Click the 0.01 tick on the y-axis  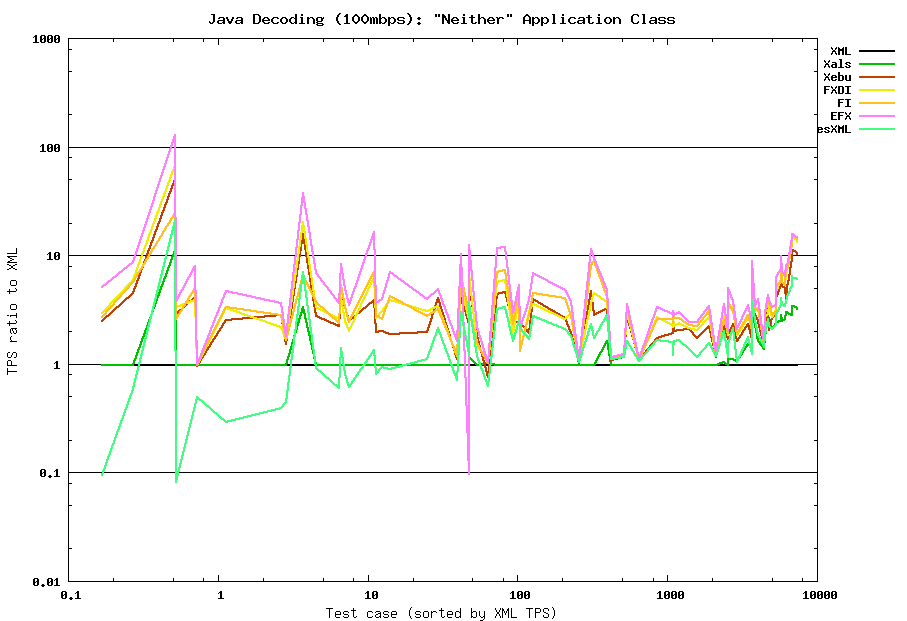47,581
